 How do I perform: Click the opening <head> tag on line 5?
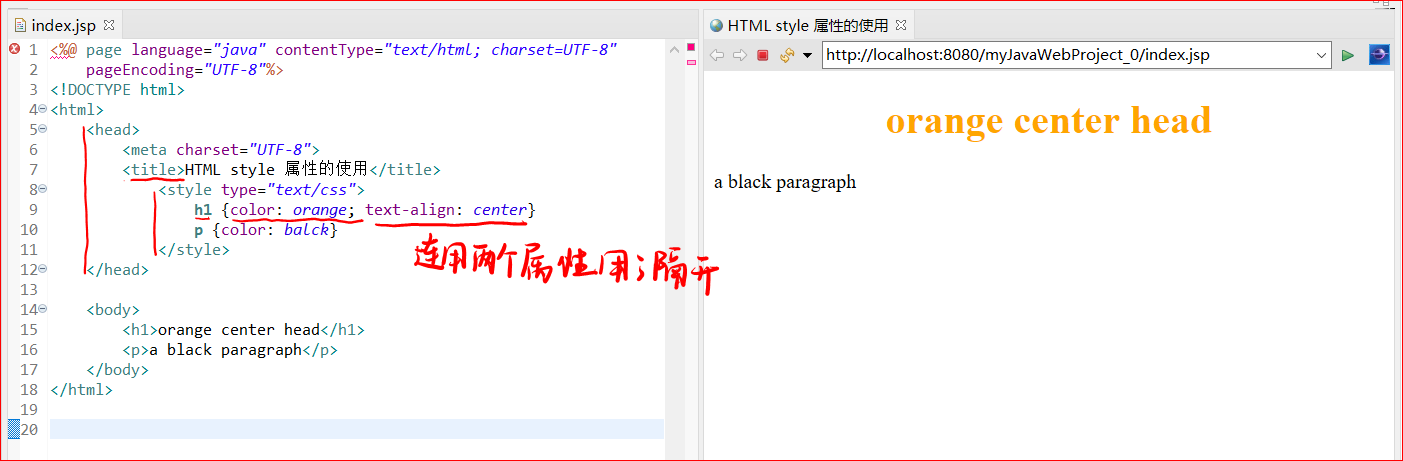coord(113,130)
